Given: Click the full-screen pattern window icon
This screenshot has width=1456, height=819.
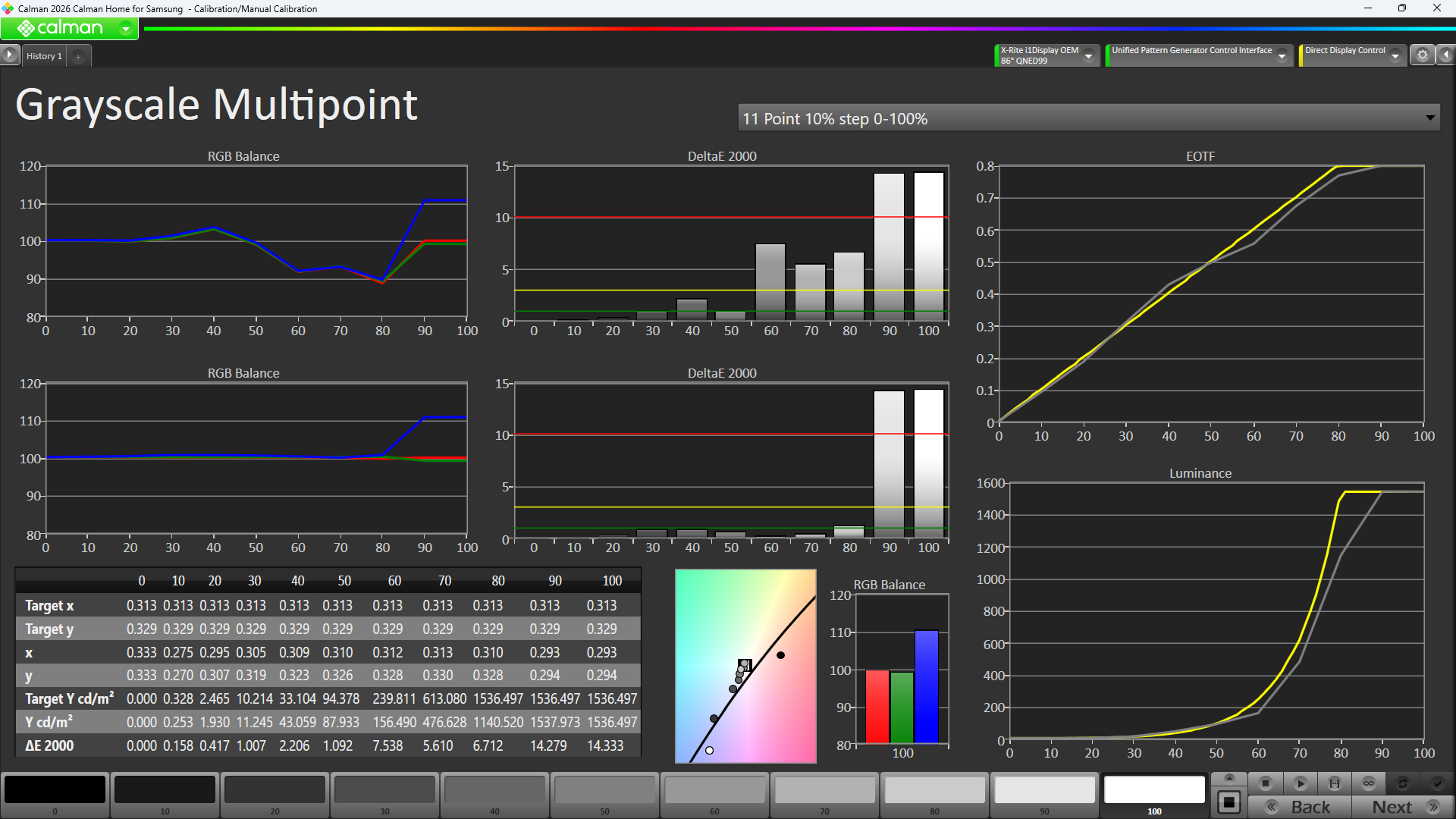Looking at the screenshot, I should tap(1229, 802).
